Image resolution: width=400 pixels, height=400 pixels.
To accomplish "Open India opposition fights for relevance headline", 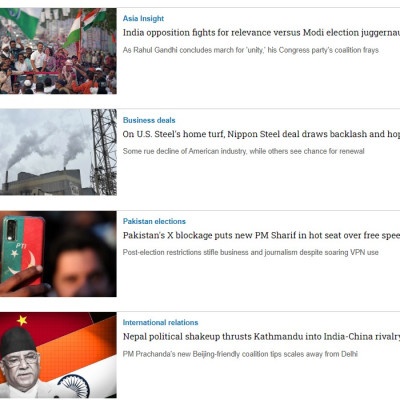I will 261,33.
